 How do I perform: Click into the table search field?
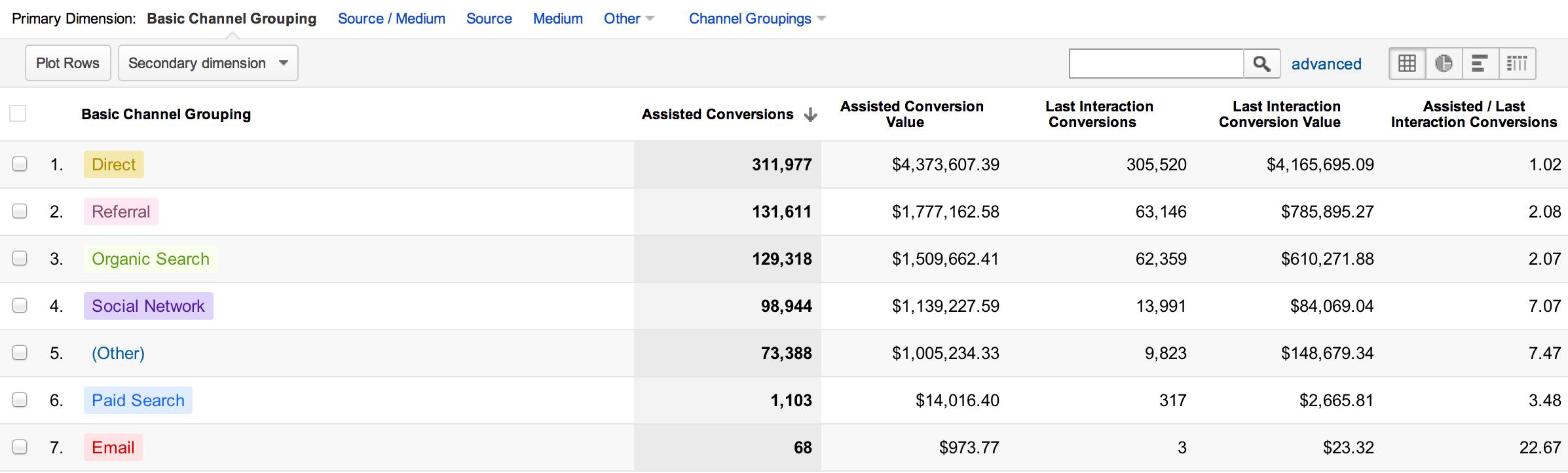pos(1156,64)
